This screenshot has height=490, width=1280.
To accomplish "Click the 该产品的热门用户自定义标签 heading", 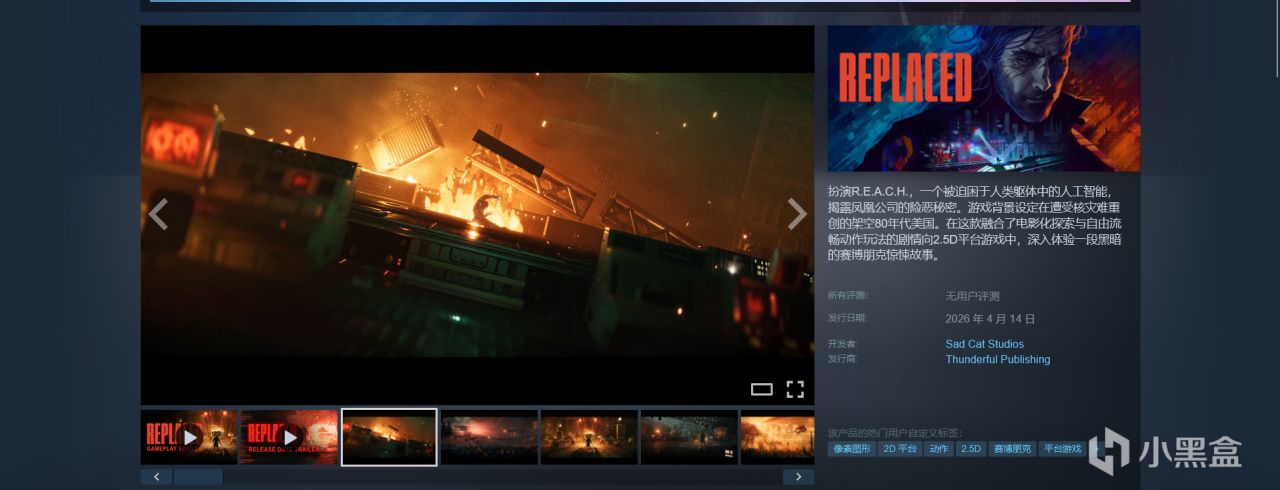I will (895, 432).
